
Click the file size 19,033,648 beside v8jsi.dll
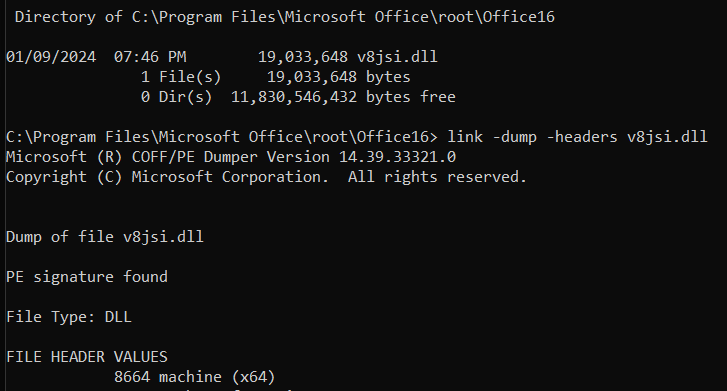point(303,57)
